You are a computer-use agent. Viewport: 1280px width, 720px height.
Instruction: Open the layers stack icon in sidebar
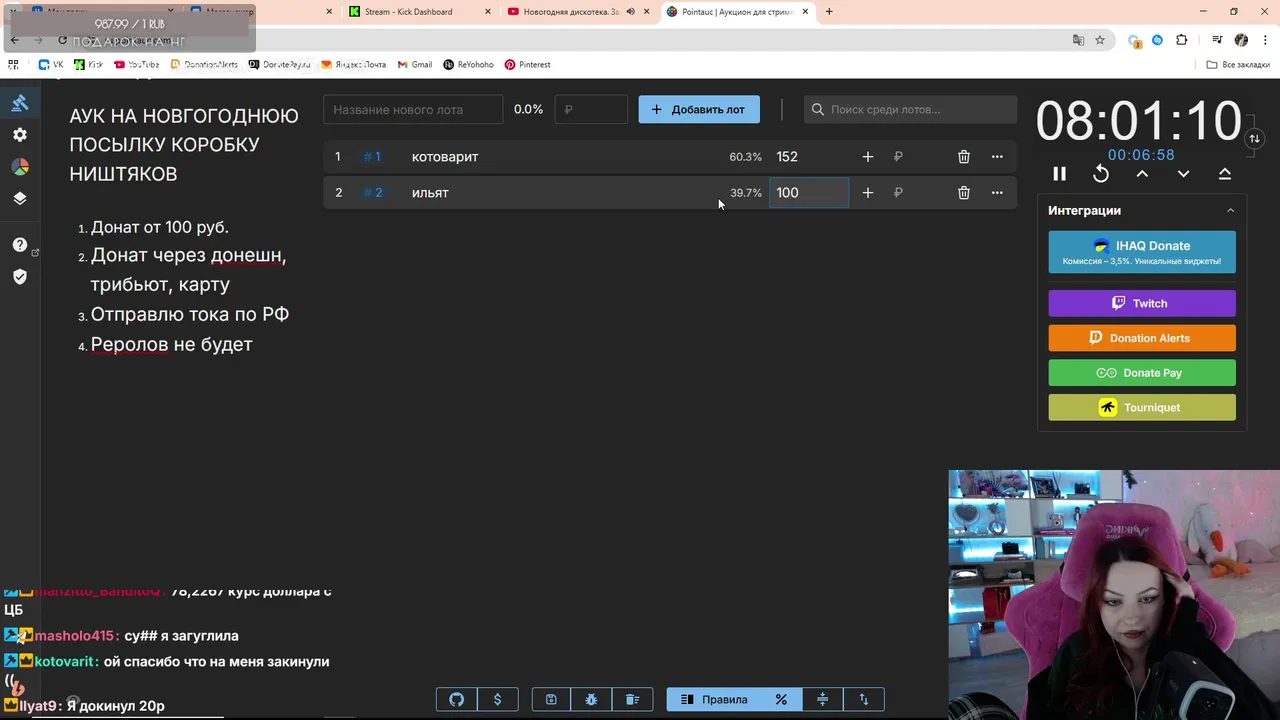click(20, 198)
